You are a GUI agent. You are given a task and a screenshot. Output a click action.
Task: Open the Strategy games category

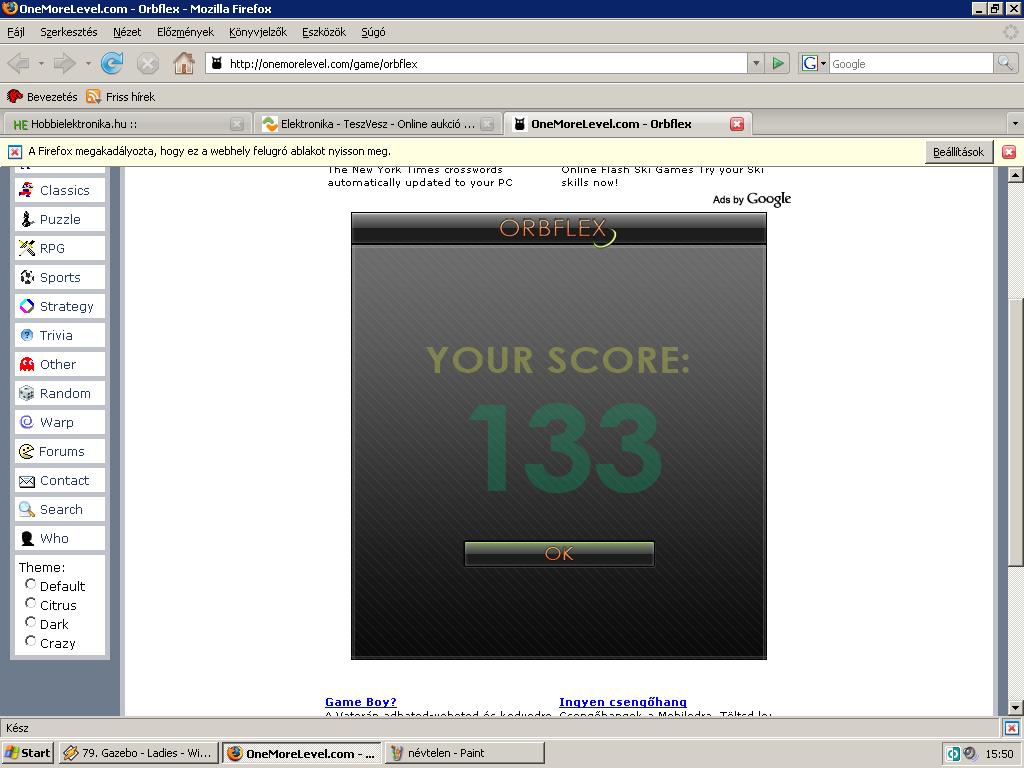tap(59, 306)
